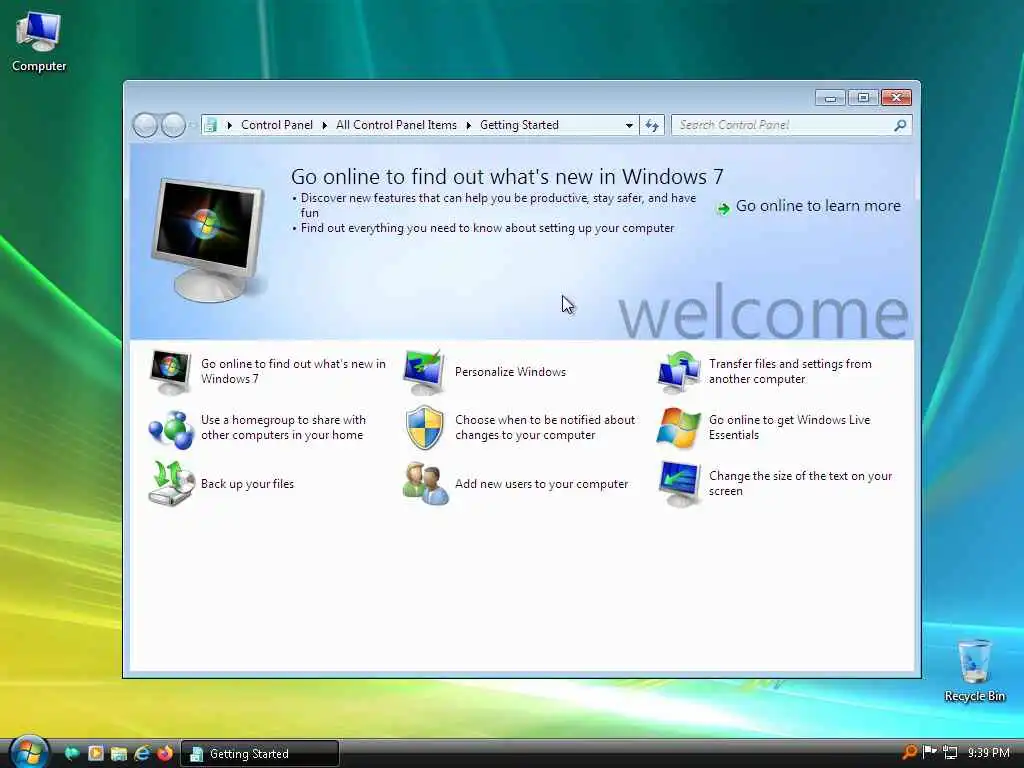The image size is (1024, 768).
Task: Click the search magnifier in Control Panel
Action: (x=900, y=125)
